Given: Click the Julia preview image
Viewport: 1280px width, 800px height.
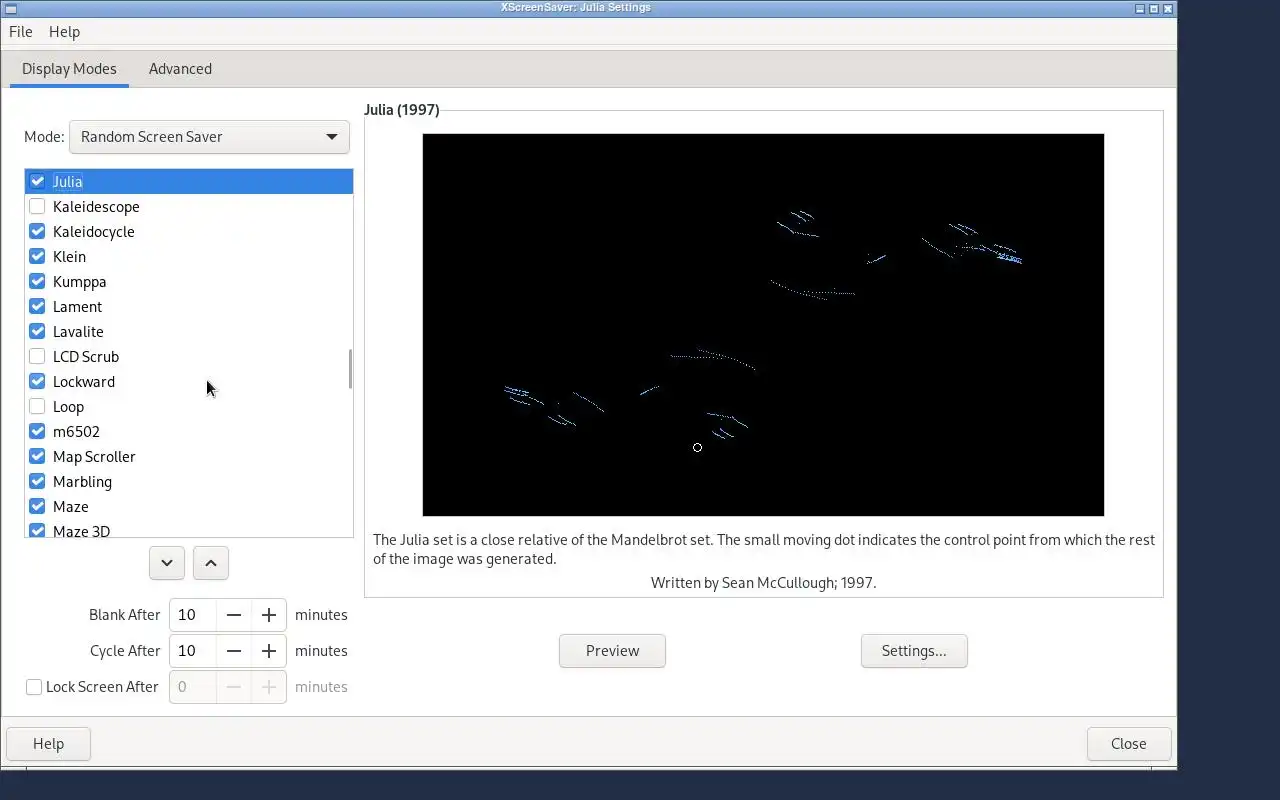Looking at the screenshot, I should pos(763,325).
